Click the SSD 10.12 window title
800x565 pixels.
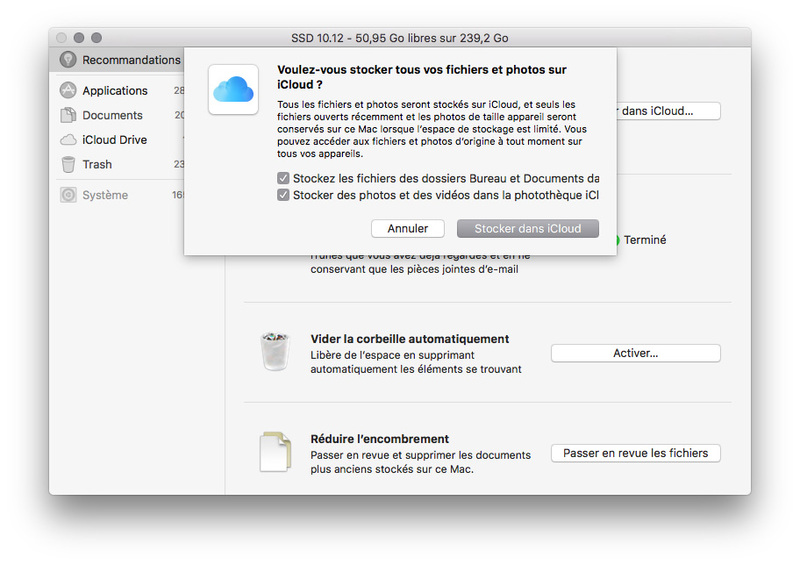pyautogui.click(x=399, y=38)
